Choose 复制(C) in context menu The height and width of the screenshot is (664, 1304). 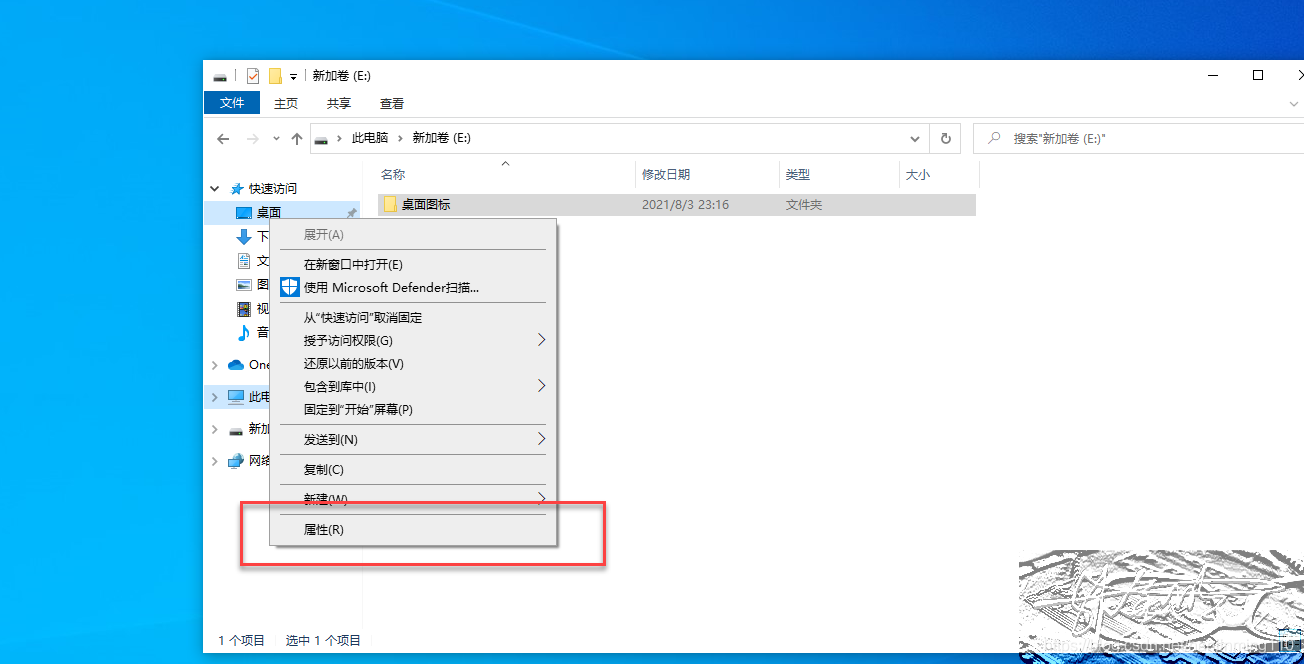coord(413,470)
